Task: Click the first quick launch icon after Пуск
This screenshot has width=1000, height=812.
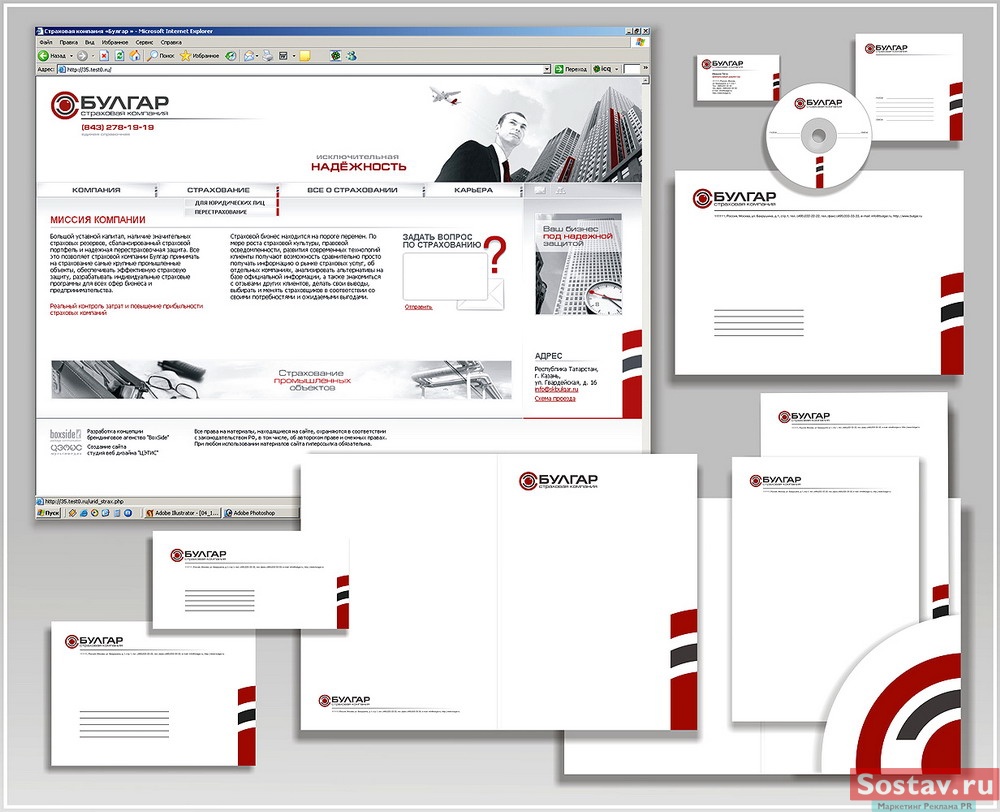Action: coord(73,513)
